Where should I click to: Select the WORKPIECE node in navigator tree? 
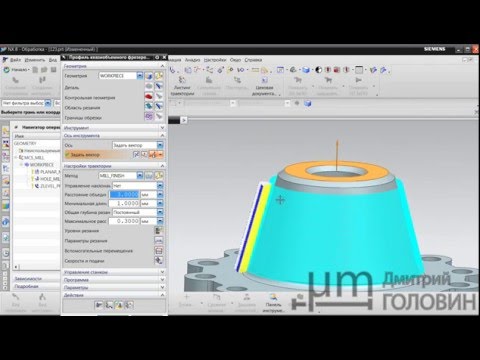click(42, 165)
